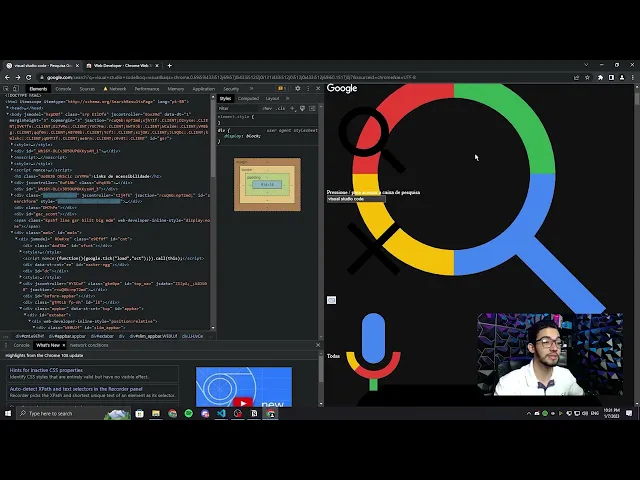Open Auto-detect XPath and text selectors link
This screenshot has height=480, width=640.
coord(76,389)
